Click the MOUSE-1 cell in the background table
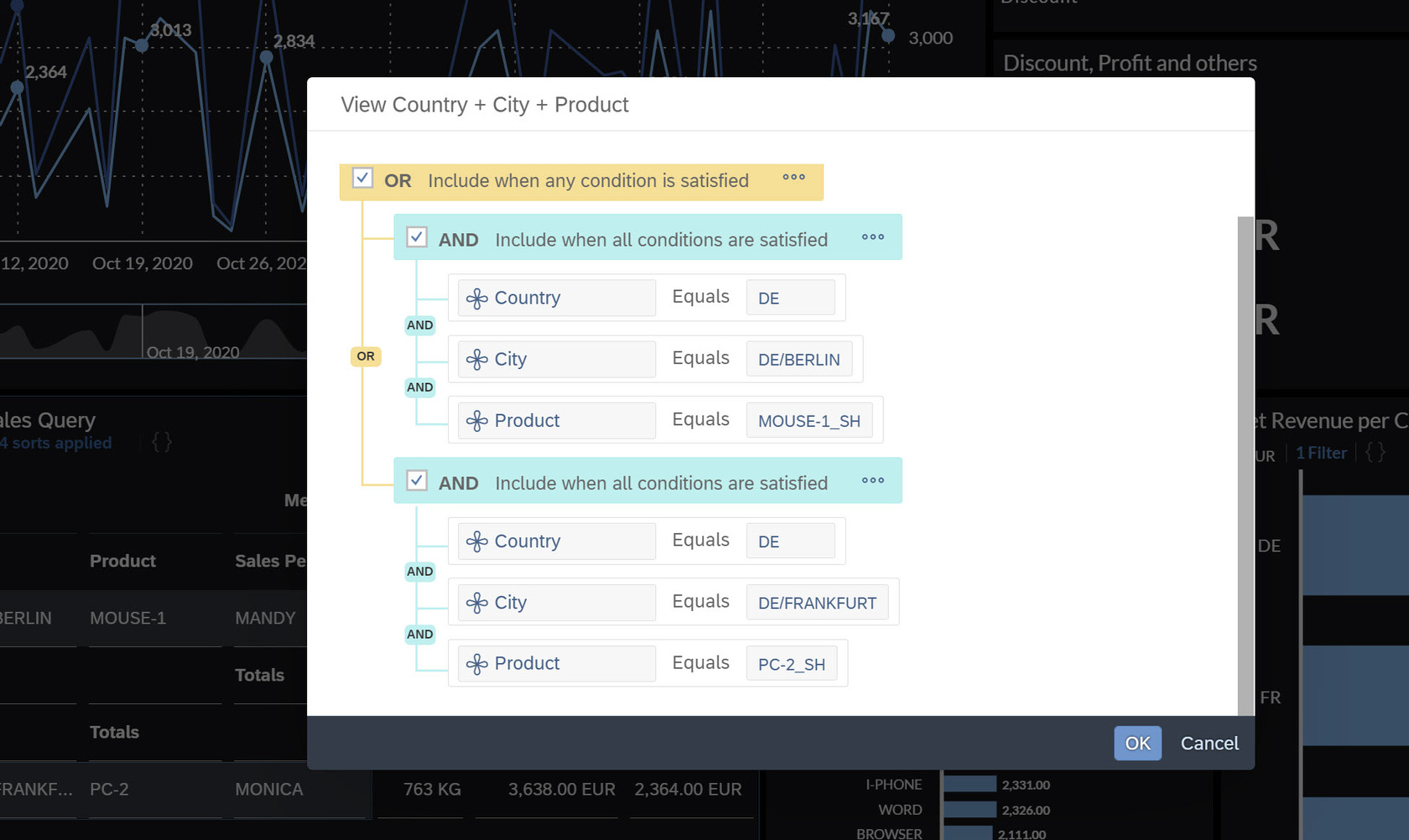The width and height of the screenshot is (1409, 840). [127, 618]
